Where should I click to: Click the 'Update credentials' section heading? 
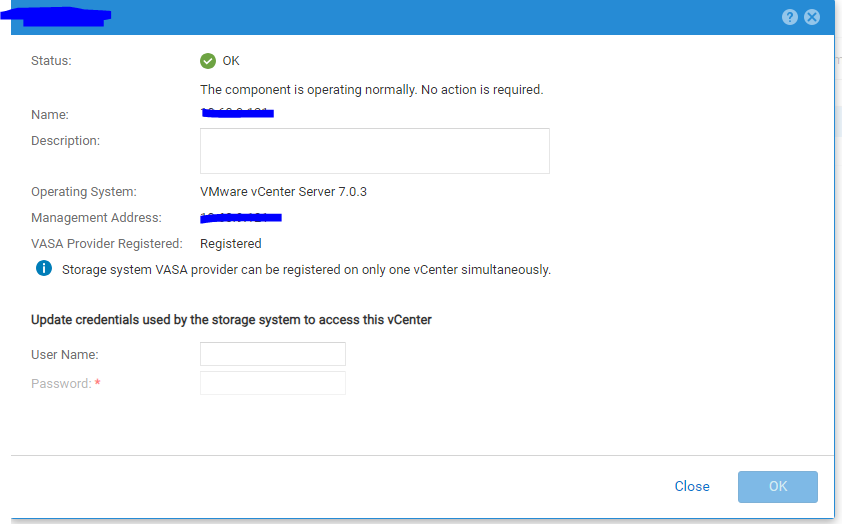click(231, 320)
